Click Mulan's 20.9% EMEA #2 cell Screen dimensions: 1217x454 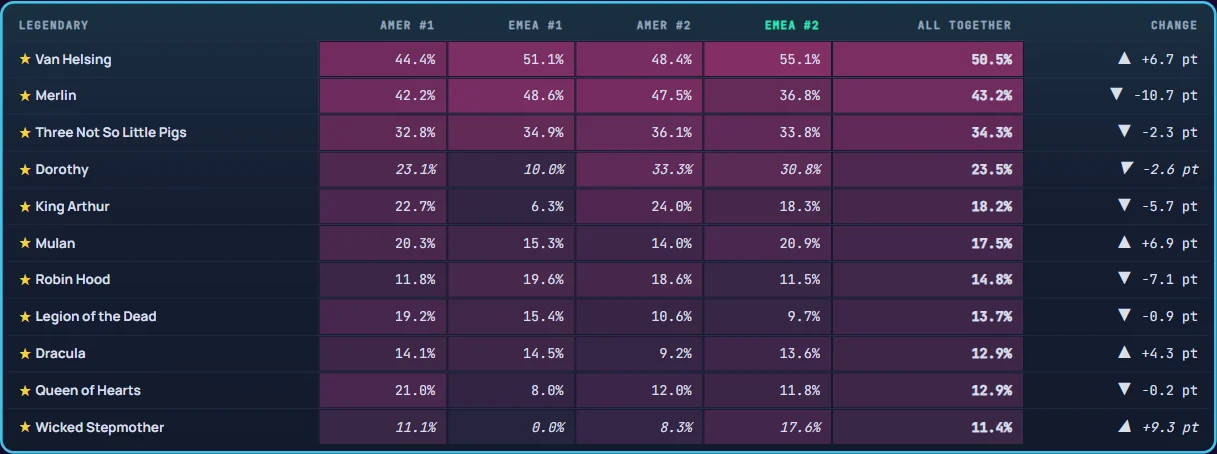point(767,243)
